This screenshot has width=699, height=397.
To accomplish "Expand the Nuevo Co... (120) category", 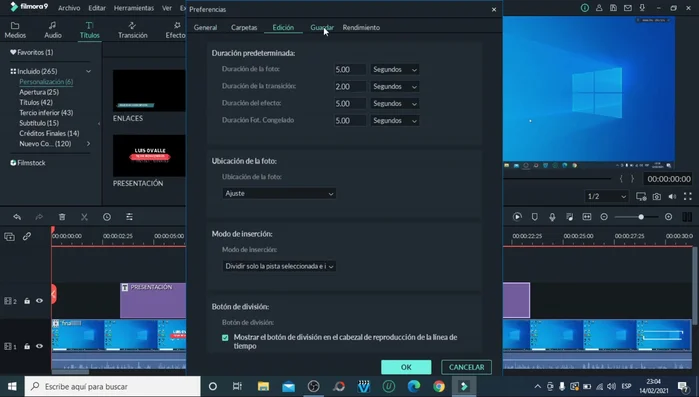I will point(88,143).
